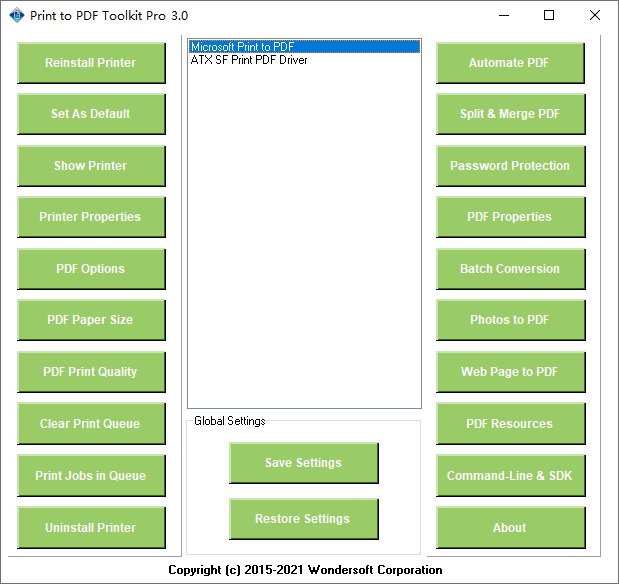This screenshot has width=619, height=584.
Task: Launch Automate PDF
Action: click(x=510, y=63)
